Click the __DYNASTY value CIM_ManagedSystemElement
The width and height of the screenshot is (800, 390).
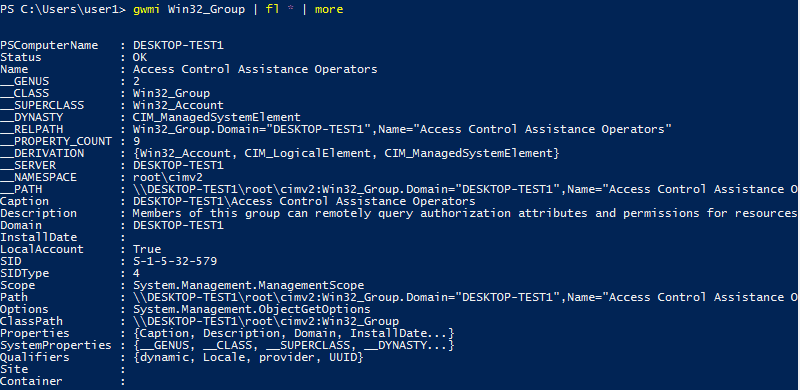pos(217,117)
